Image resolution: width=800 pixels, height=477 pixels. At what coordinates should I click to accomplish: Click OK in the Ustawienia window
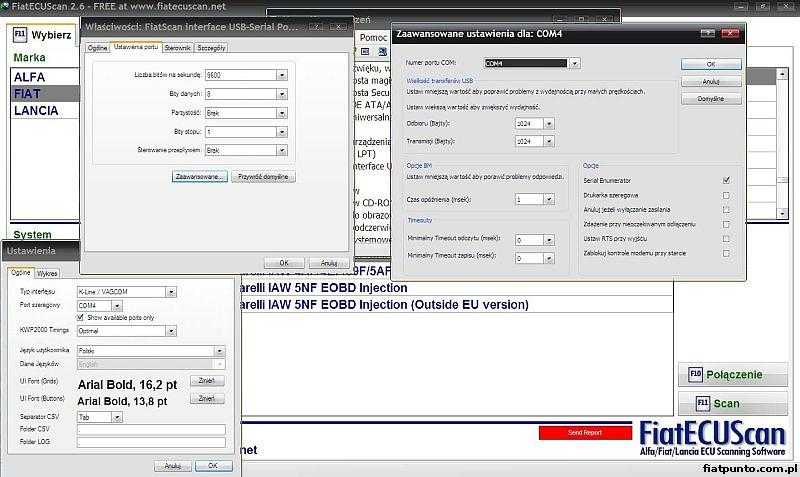(213, 466)
